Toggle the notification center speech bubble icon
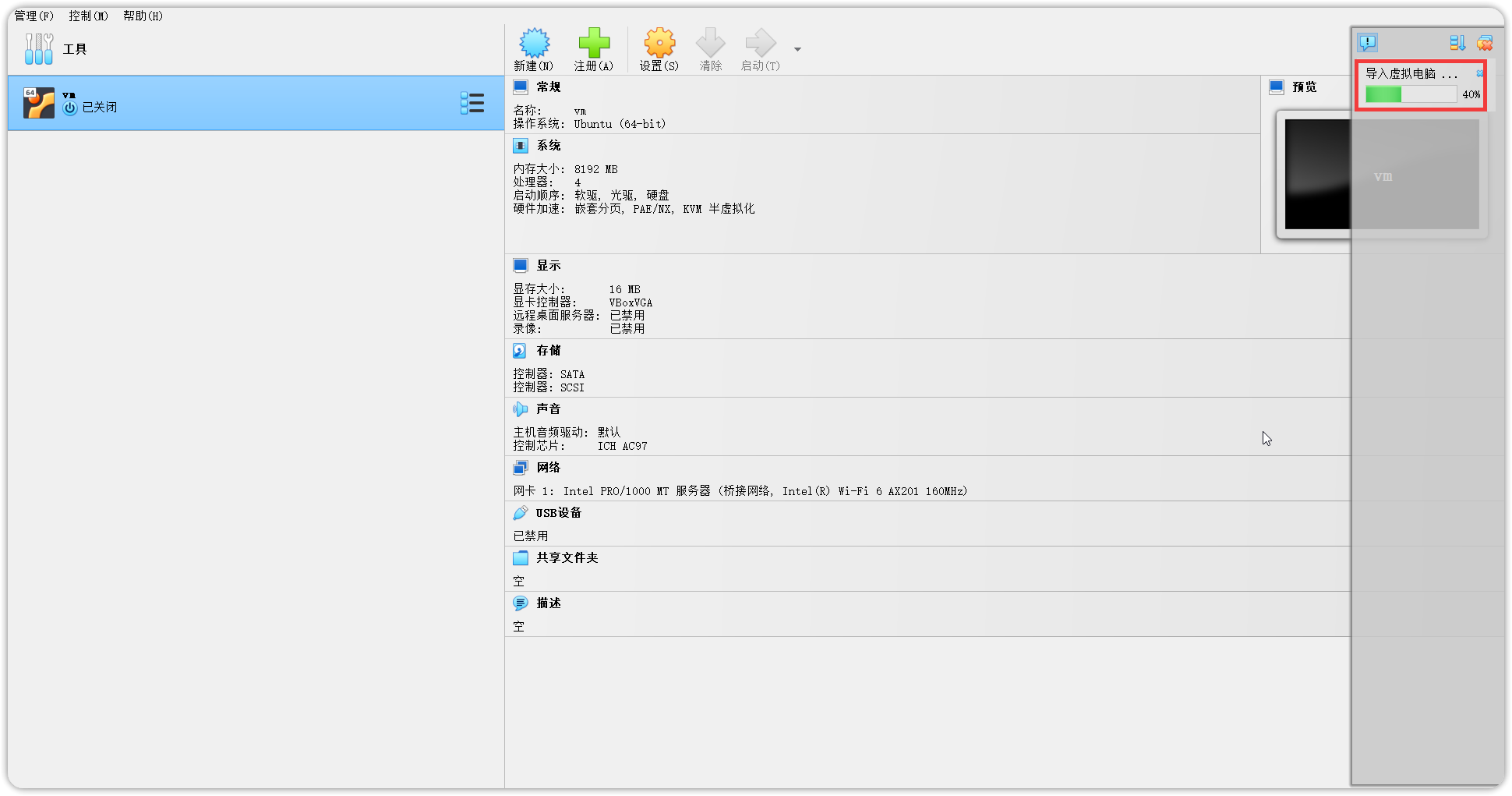1512x796 pixels. point(1367,42)
